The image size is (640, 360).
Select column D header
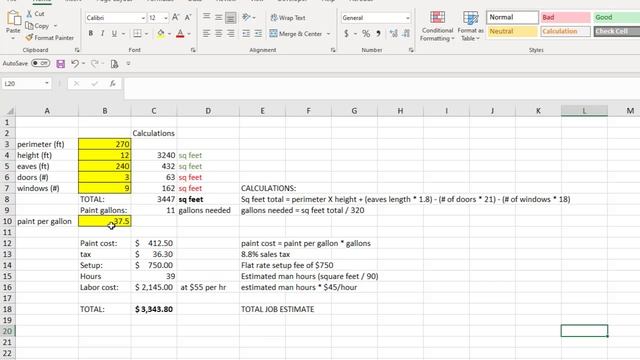click(208, 111)
